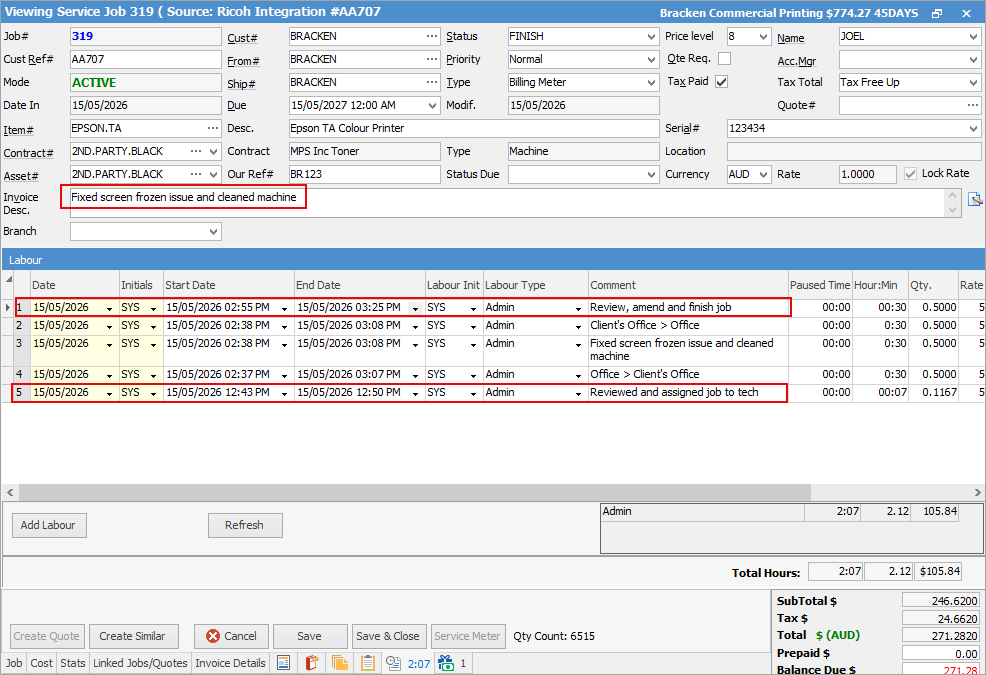Open the red book icon tab

(x=312, y=663)
